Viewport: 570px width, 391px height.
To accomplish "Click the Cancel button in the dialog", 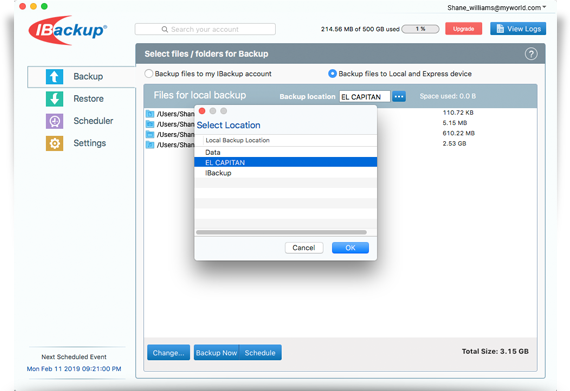I will click(x=304, y=248).
